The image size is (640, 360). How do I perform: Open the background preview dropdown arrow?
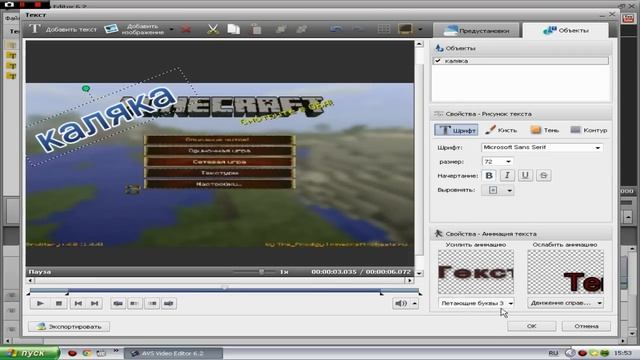[420, 29]
